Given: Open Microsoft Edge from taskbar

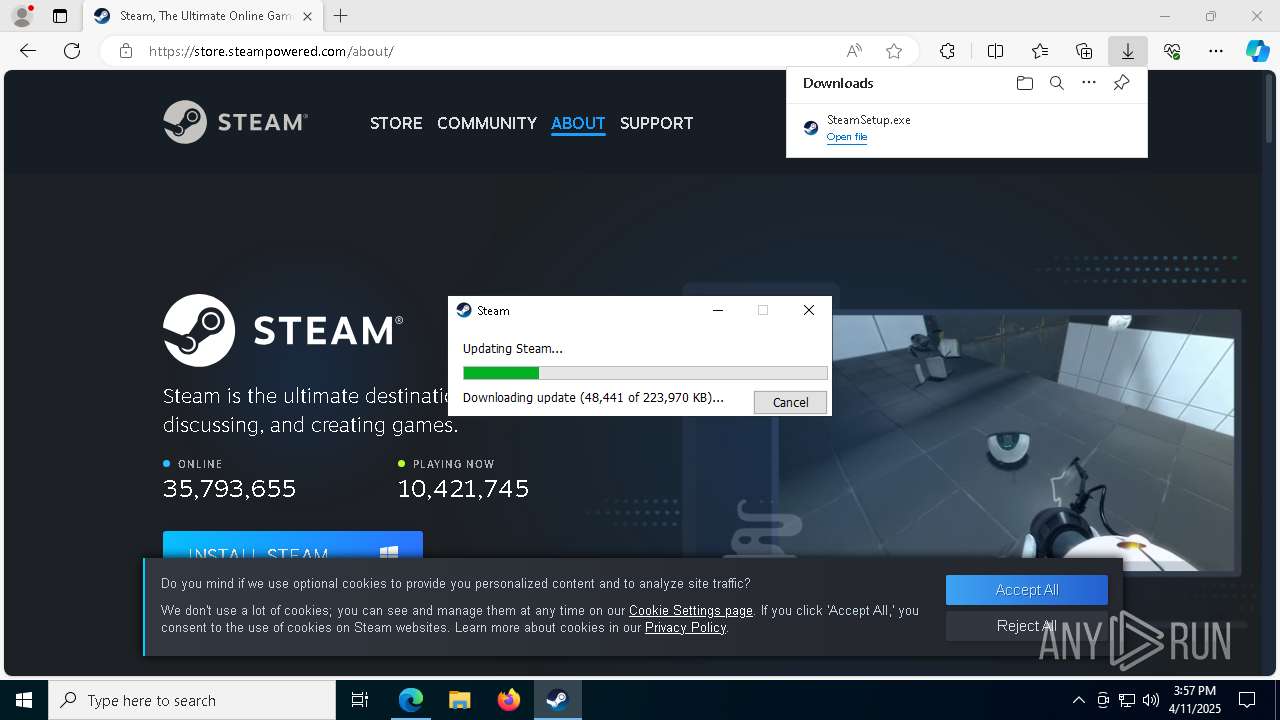Looking at the screenshot, I should click(x=411, y=700).
